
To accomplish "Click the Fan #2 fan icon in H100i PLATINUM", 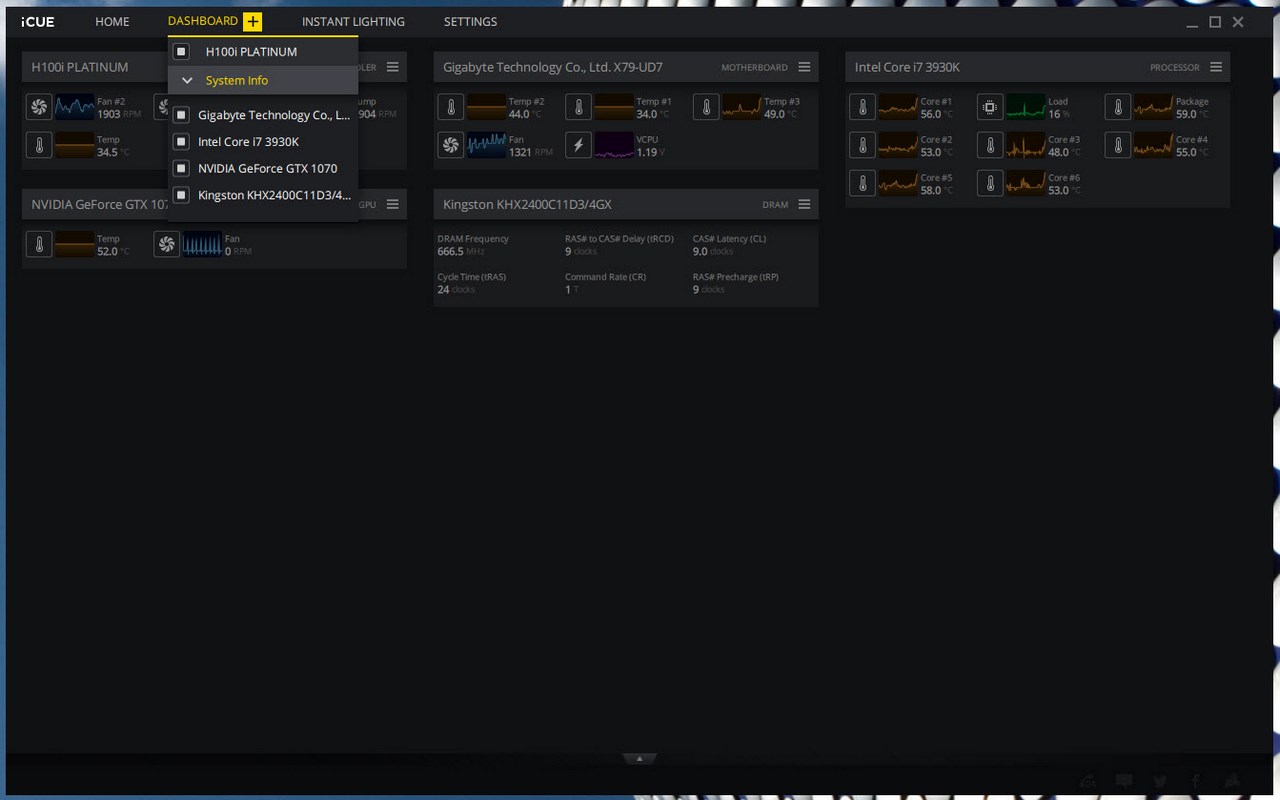I will (39, 107).
